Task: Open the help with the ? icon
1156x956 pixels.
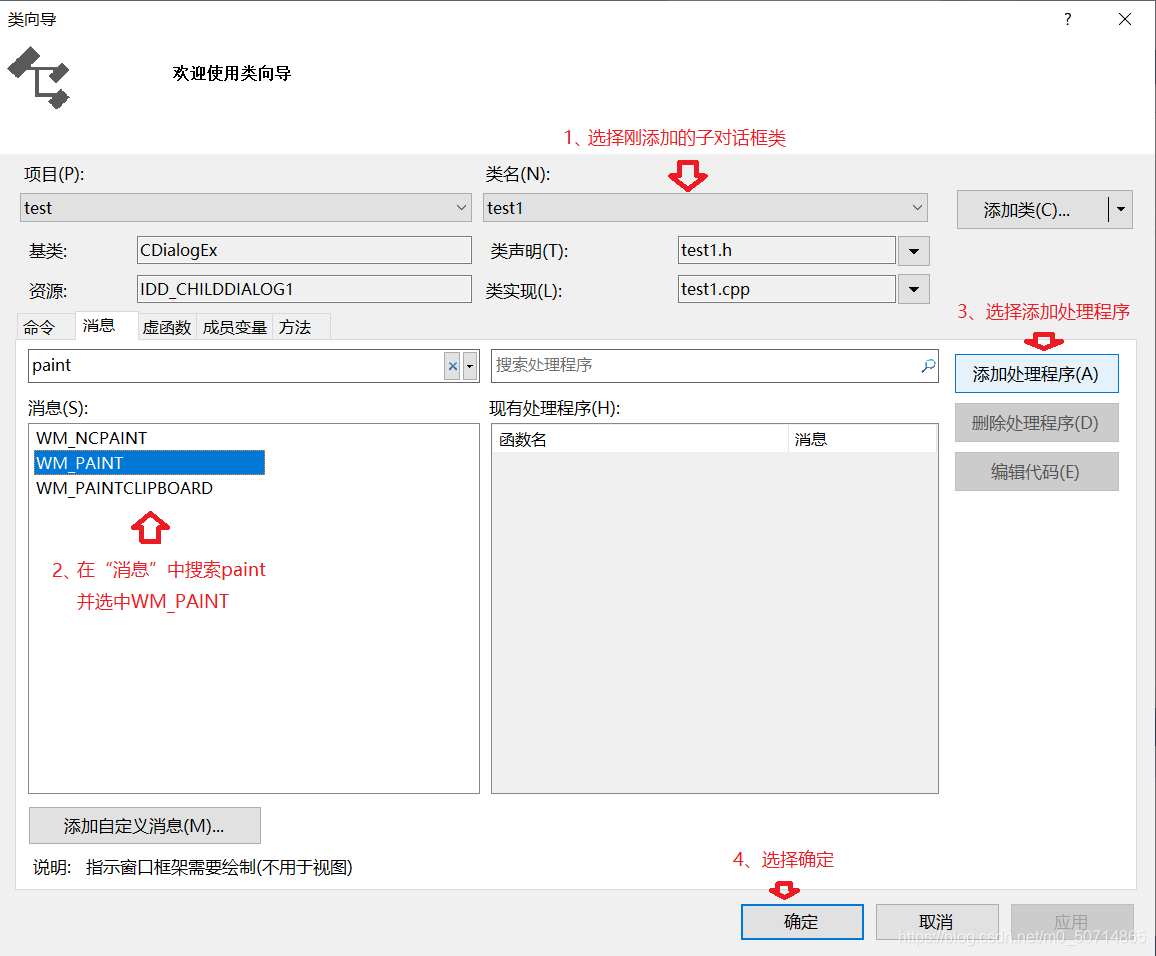Action: pos(1066,19)
